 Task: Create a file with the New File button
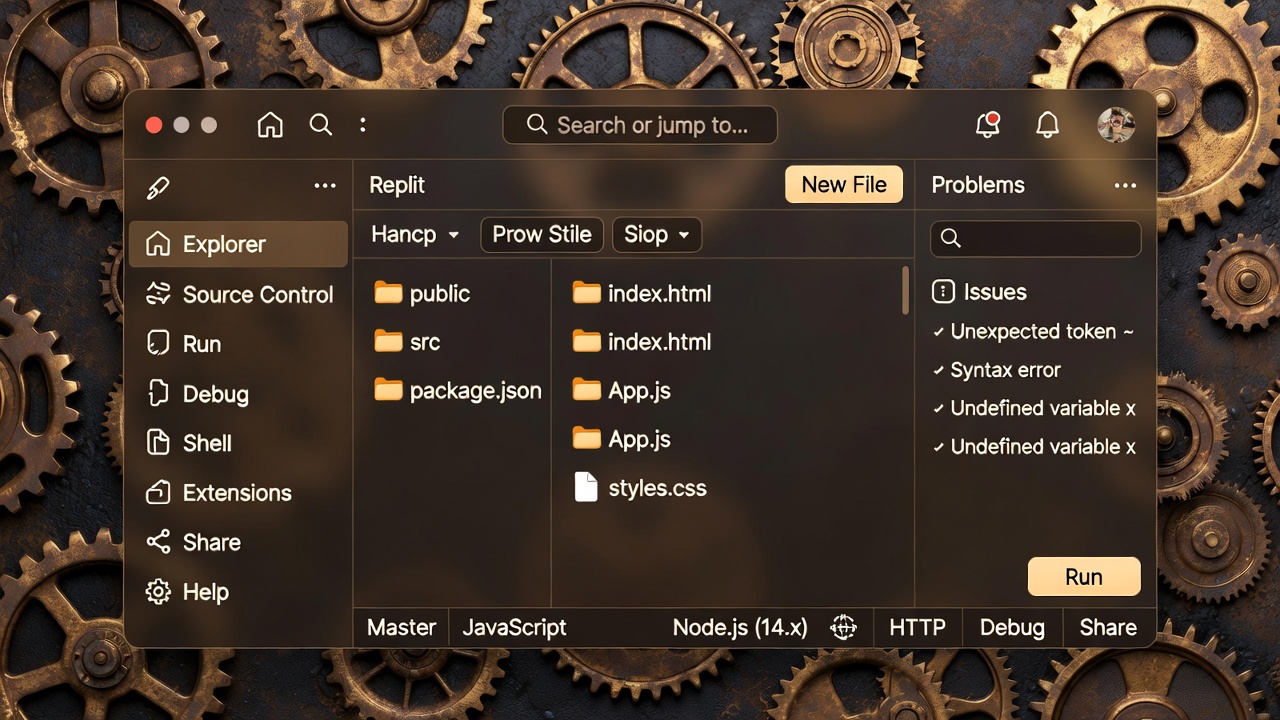(x=843, y=184)
